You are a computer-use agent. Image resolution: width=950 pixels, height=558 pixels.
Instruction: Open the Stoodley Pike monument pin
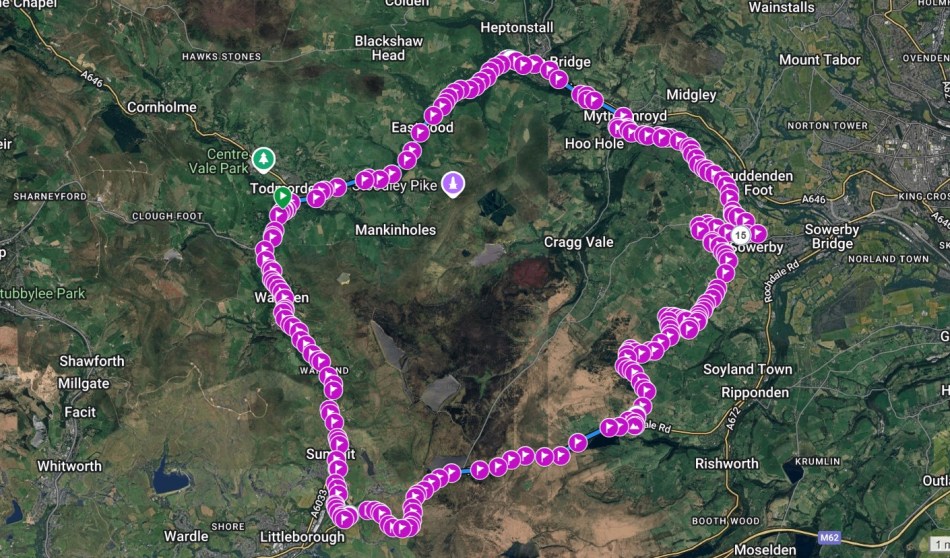tap(453, 184)
